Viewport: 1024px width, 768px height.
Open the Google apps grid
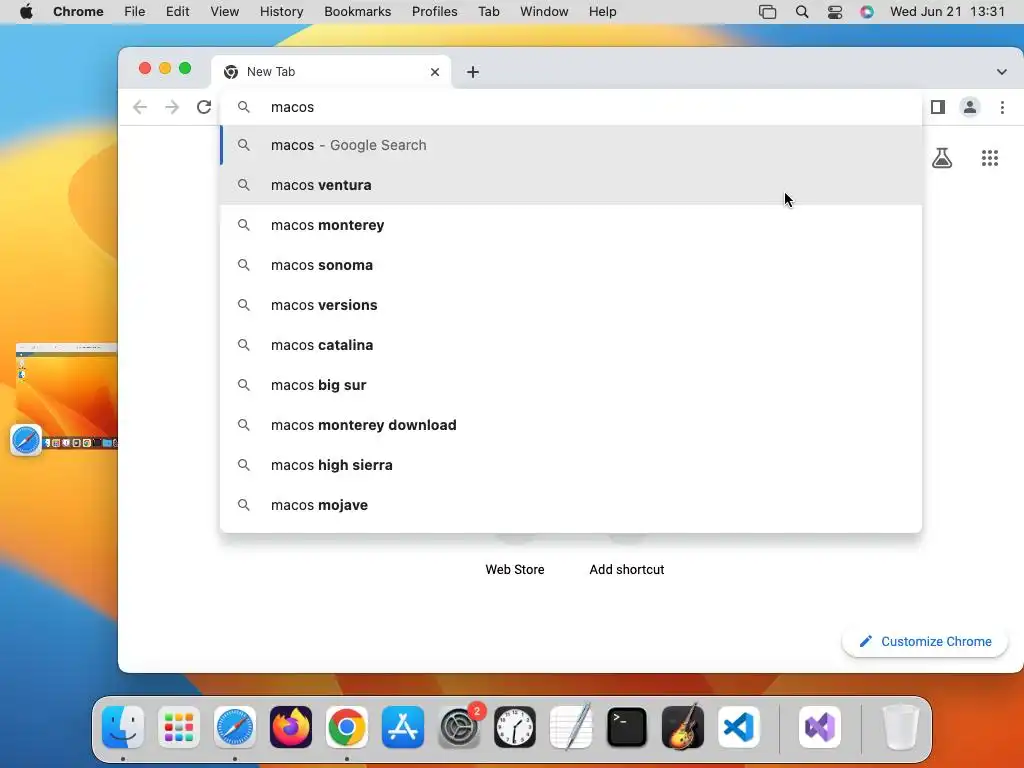click(989, 158)
